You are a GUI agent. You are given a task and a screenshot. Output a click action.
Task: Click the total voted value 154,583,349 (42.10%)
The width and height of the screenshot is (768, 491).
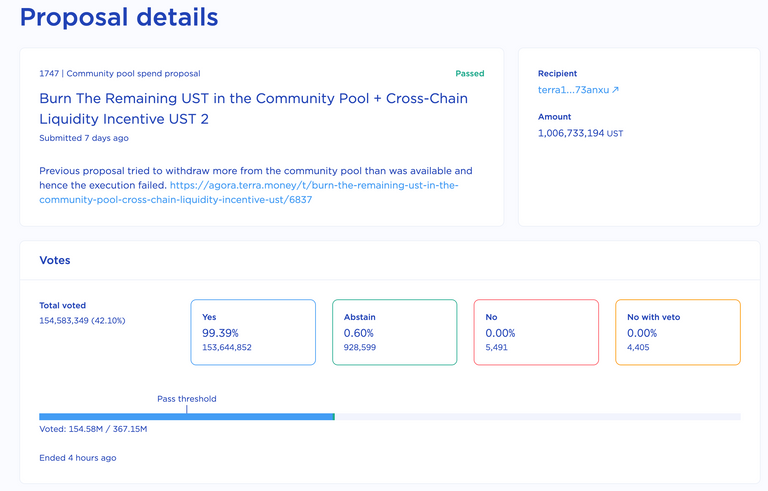coord(82,320)
